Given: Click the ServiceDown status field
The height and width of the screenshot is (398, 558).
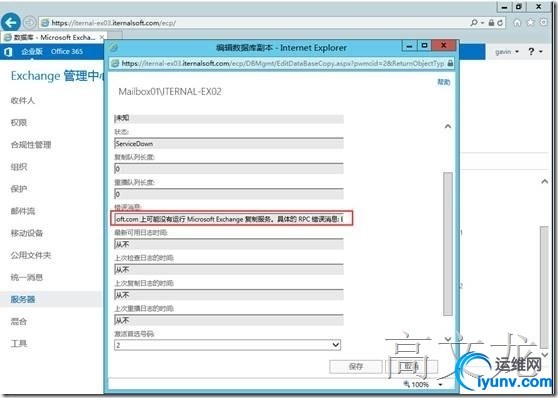Looking at the screenshot, I should (229, 143).
